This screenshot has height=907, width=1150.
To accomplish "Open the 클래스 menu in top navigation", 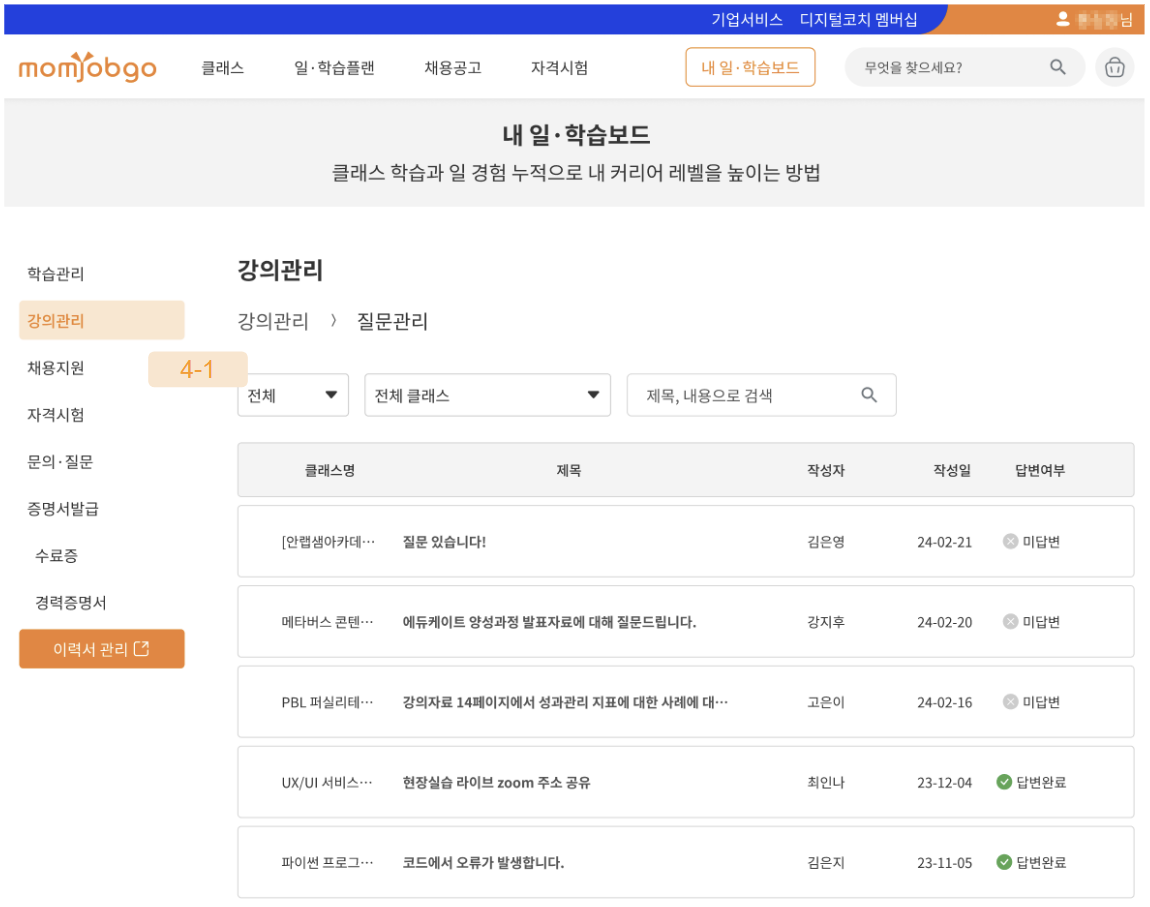I will [x=222, y=68].
